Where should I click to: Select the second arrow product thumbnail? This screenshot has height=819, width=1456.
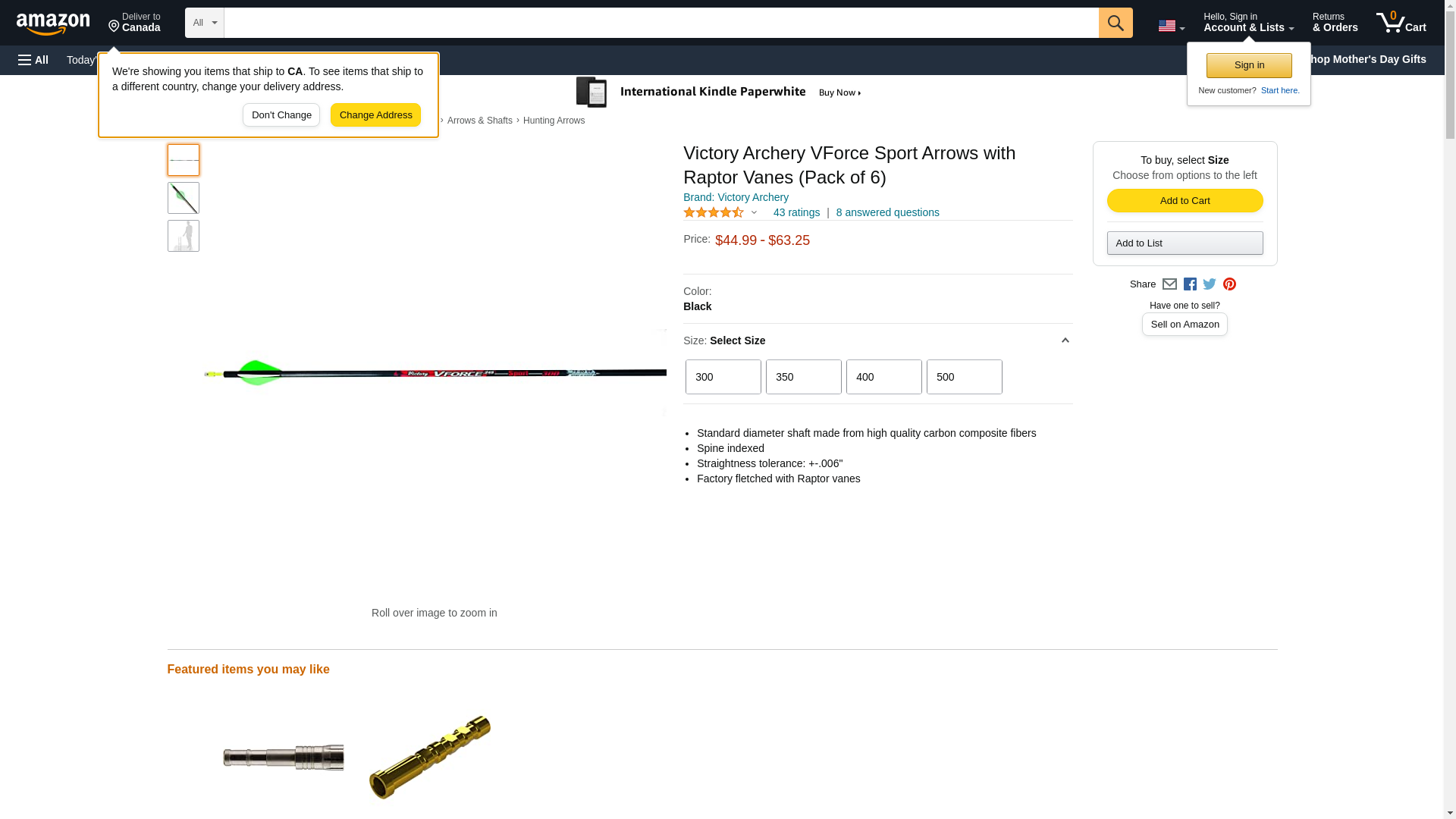click(184, 198)
